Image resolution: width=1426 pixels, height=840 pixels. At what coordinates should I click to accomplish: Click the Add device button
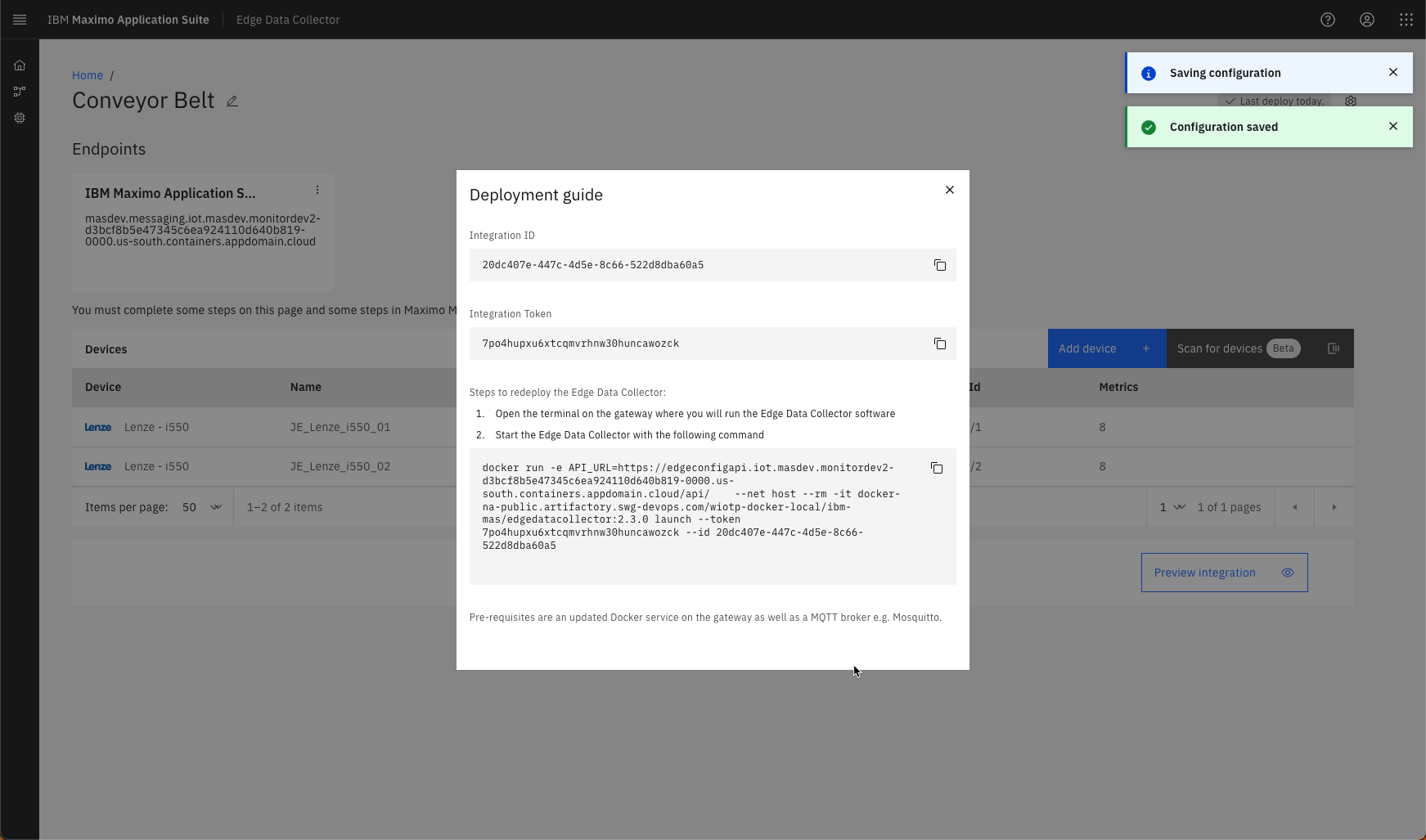pos(1107,348)
